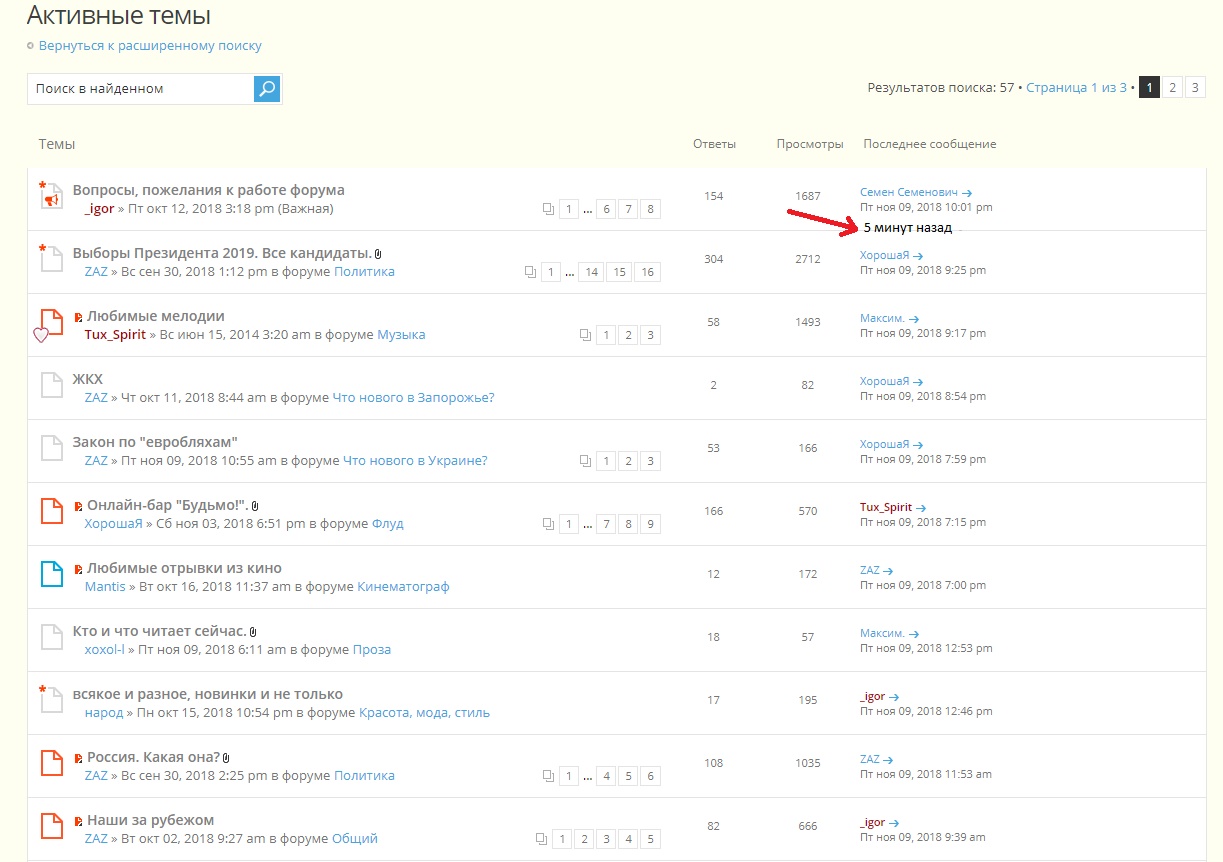Go to the last post arrow next to Максим. in Любимые мелодии

914,319
